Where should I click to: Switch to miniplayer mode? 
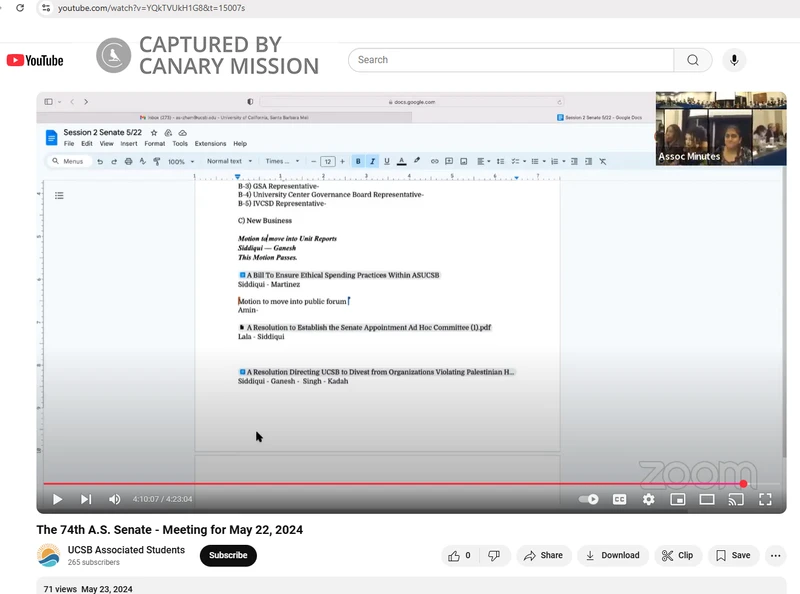coord(678,499)
